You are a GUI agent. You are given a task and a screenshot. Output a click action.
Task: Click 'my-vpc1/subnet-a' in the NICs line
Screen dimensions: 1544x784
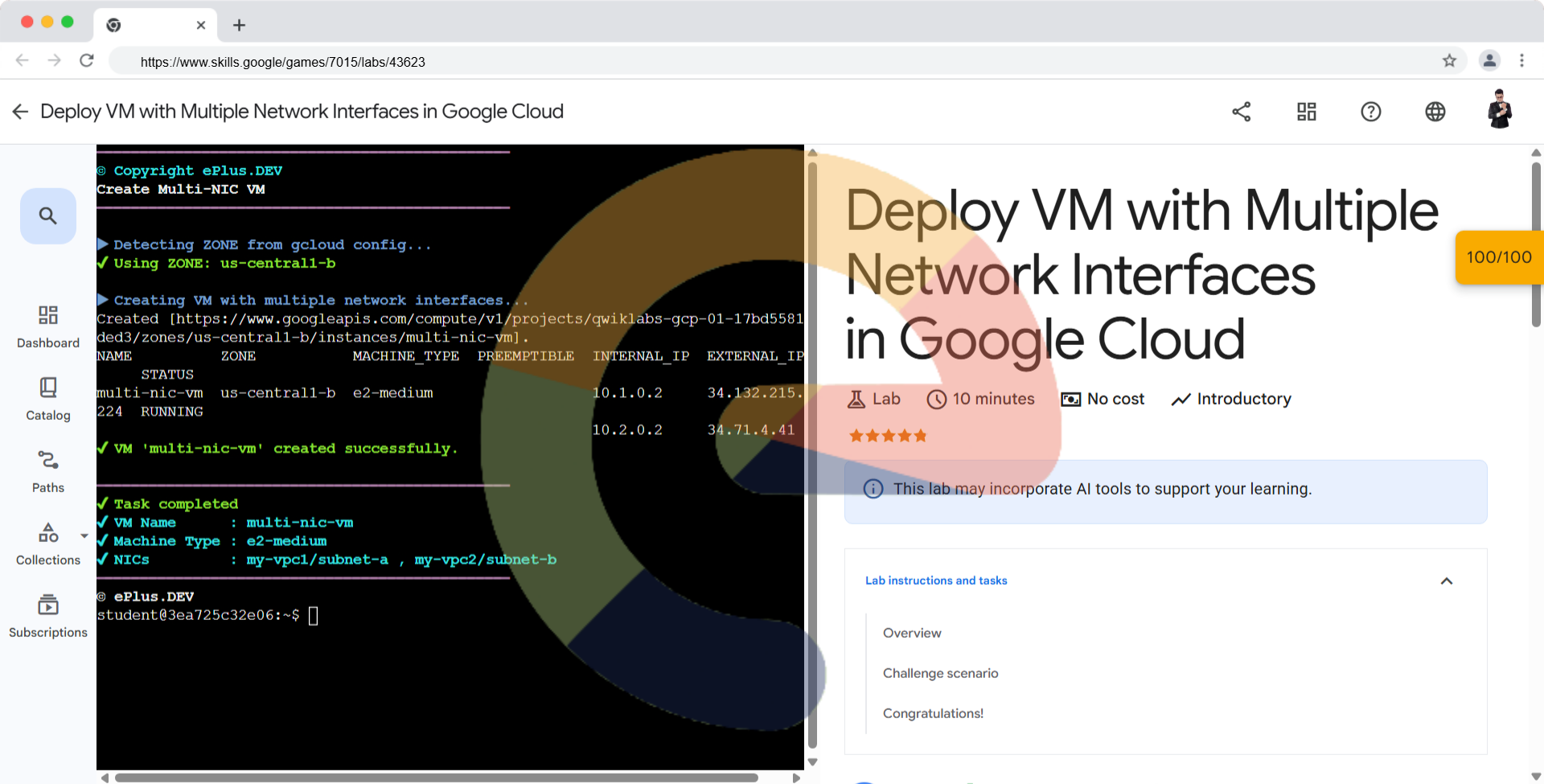[317, 559]
